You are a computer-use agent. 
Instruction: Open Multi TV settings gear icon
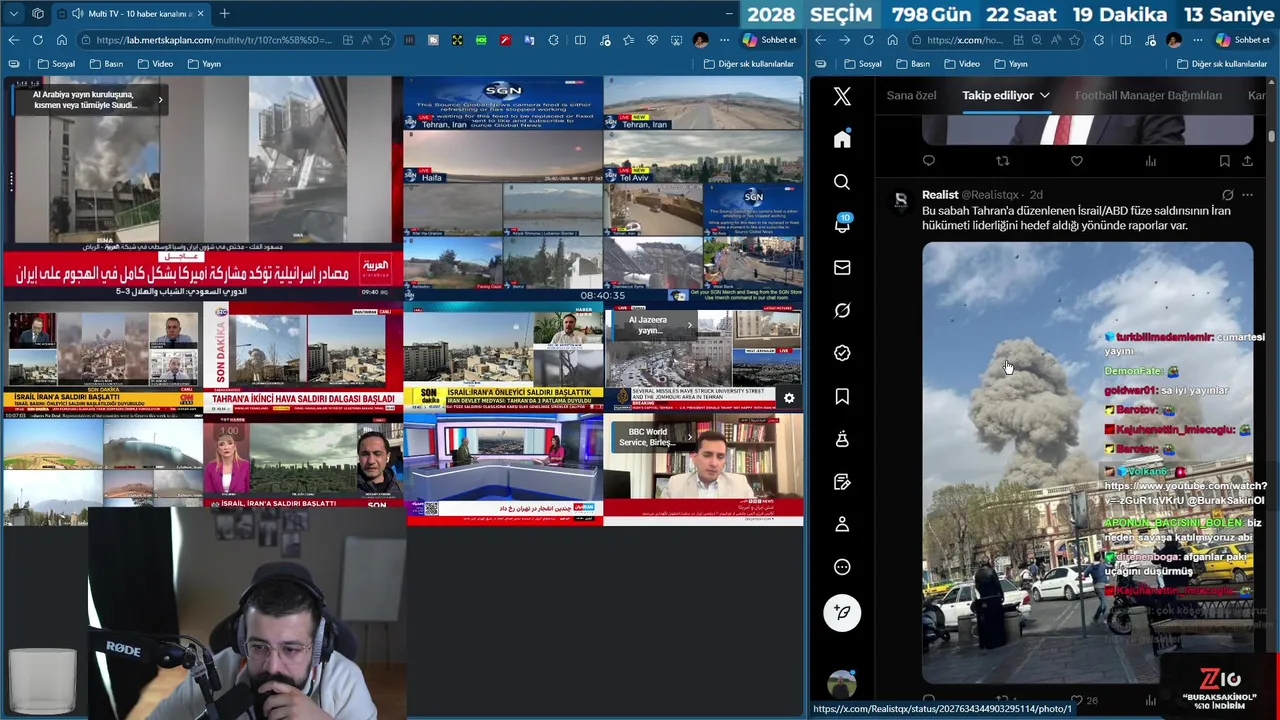point(789,398)
